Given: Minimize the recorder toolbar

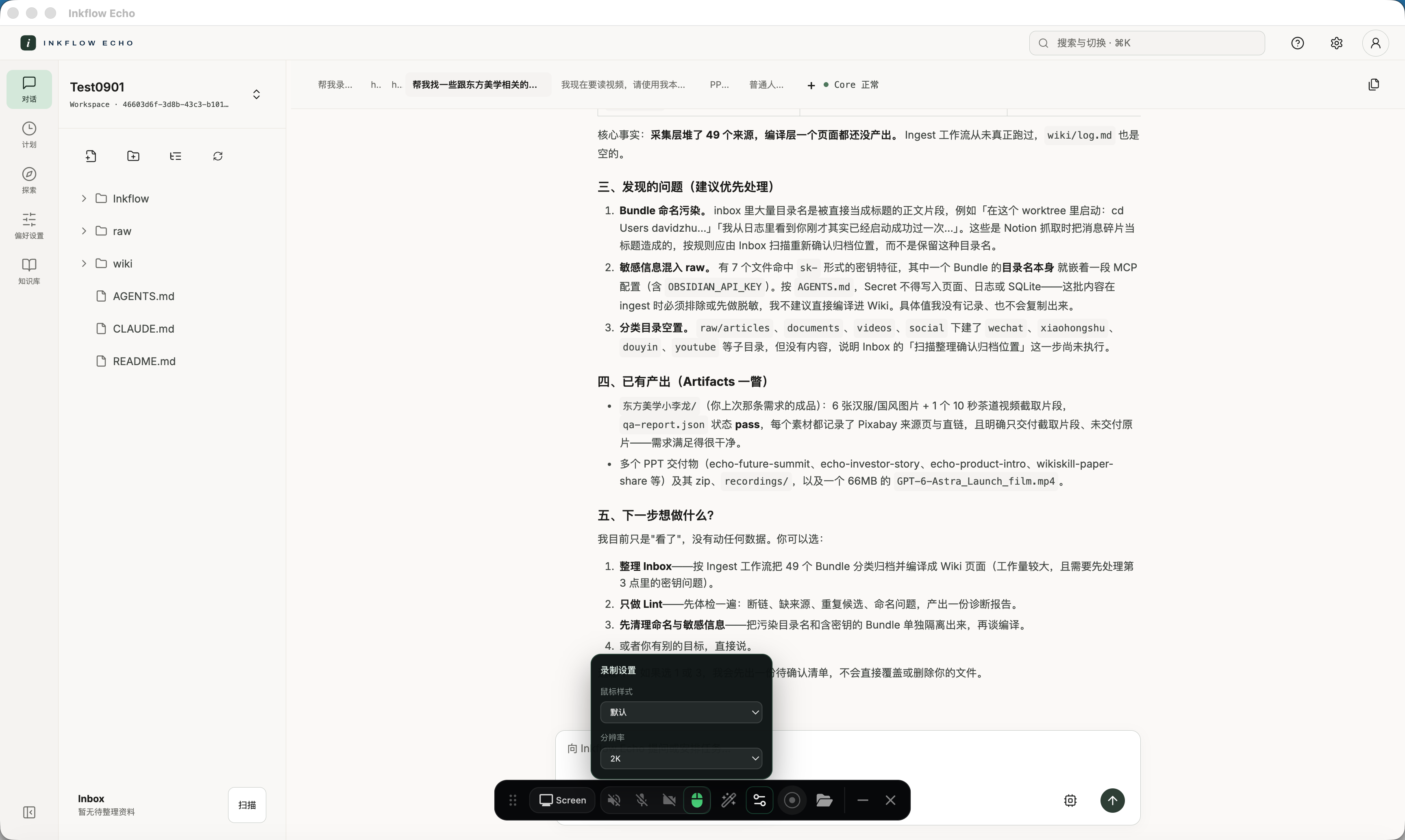Looking at the screenshot, I should pos(862,801).
